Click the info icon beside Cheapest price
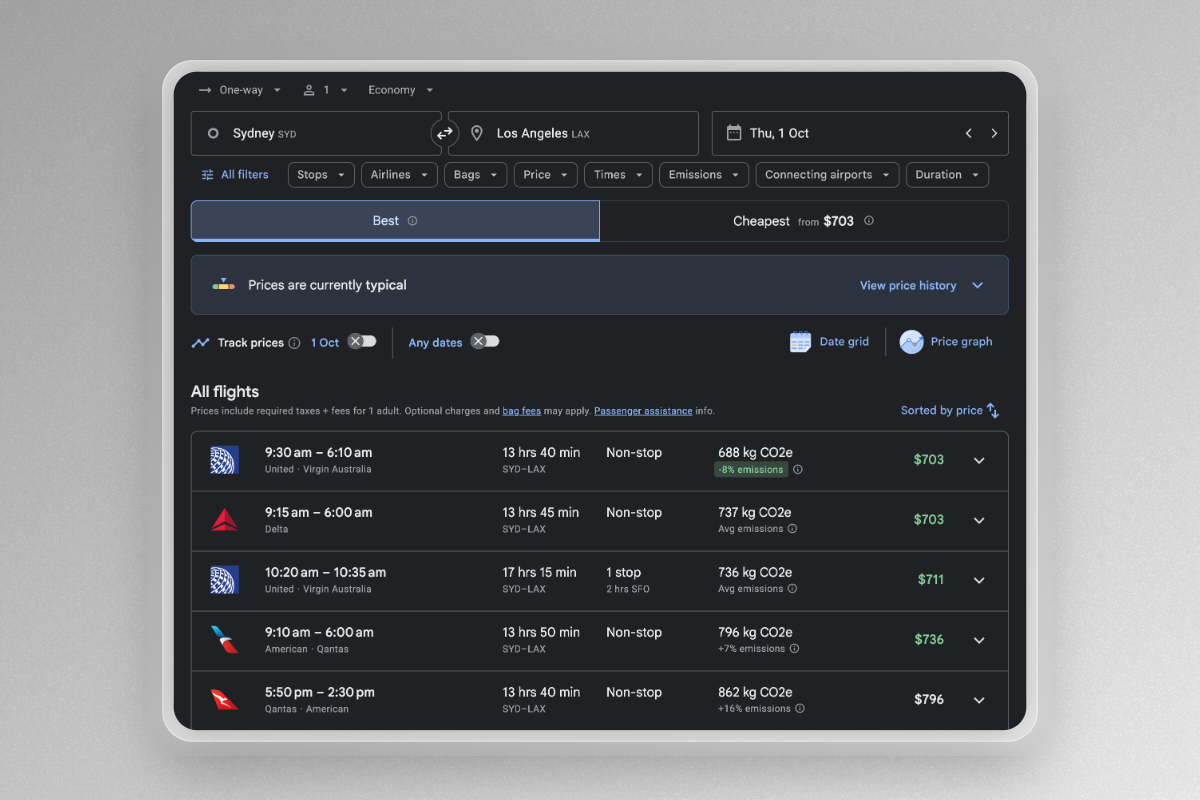This screenshot has width=1200, height=800. pos(869,221)
